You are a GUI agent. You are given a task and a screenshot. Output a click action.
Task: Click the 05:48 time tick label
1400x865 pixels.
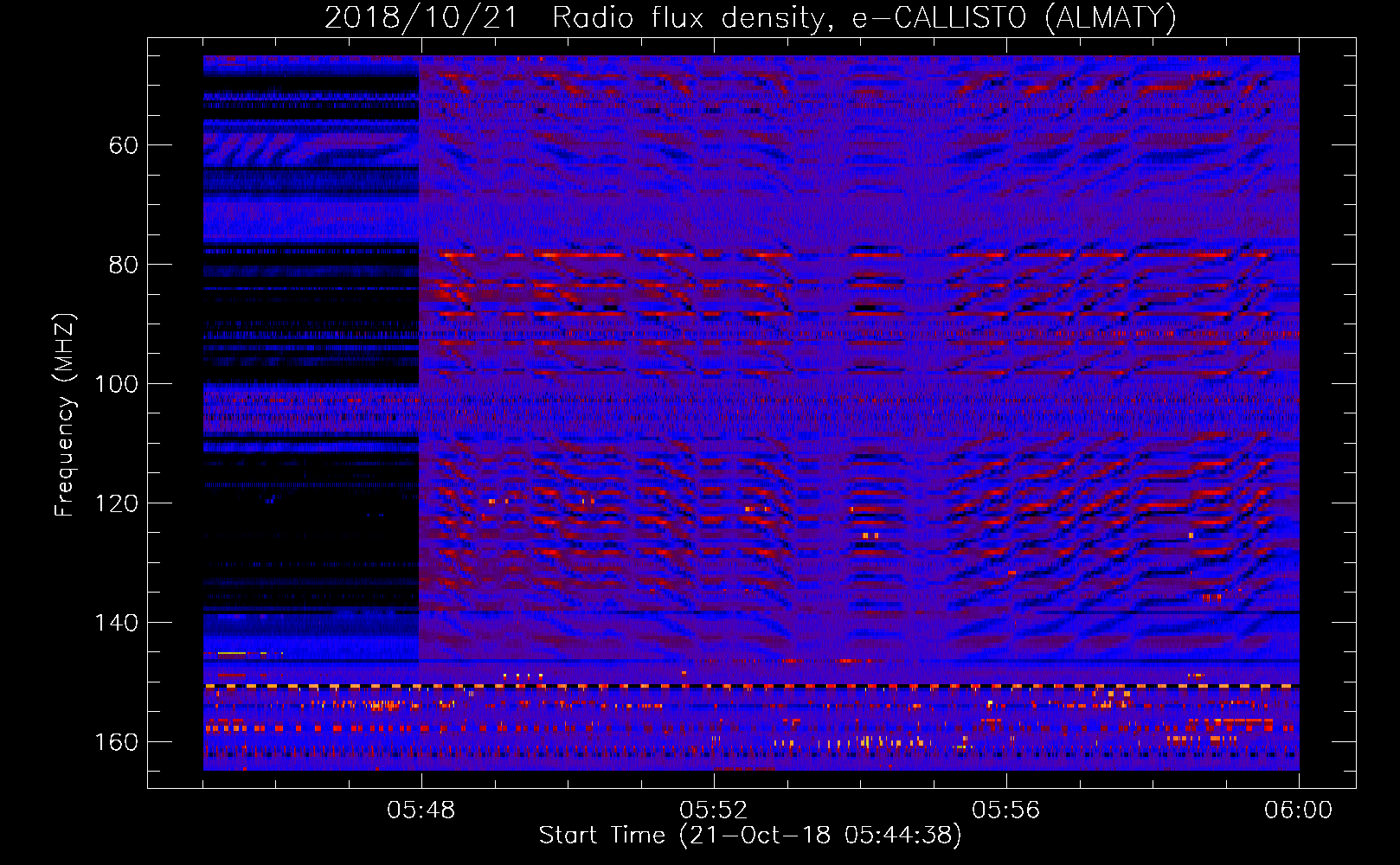tap(421, 810)
